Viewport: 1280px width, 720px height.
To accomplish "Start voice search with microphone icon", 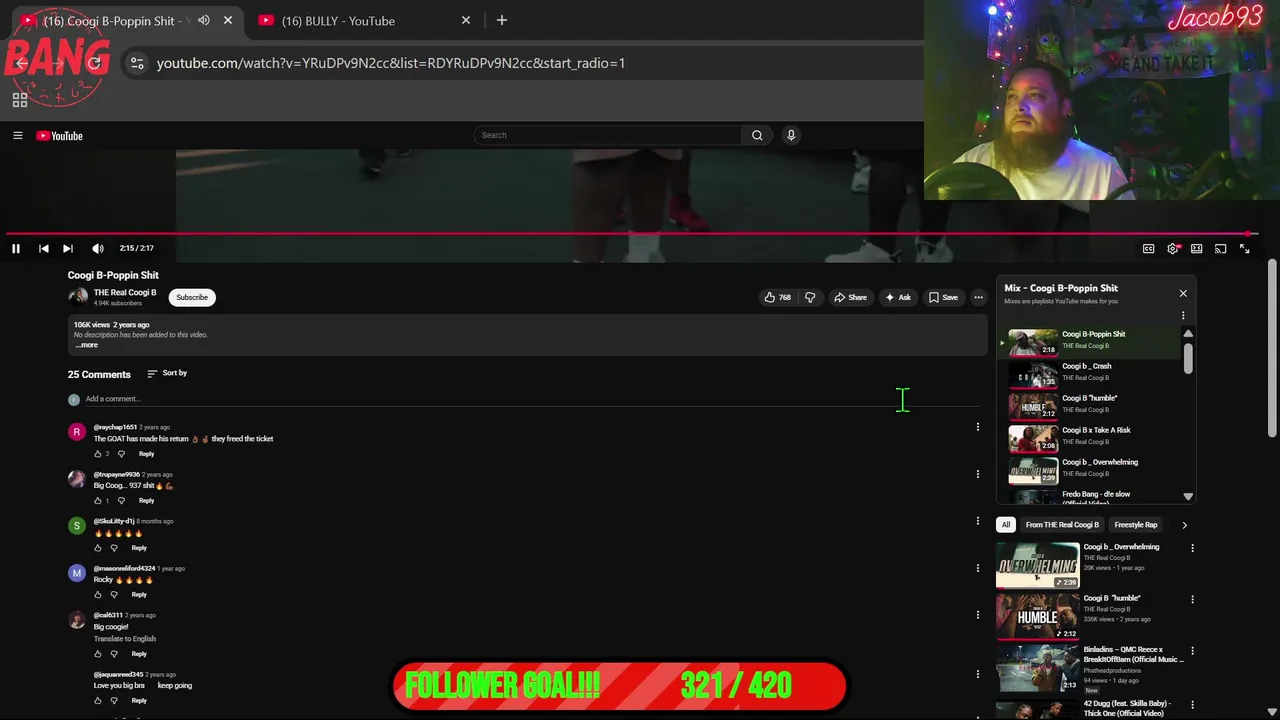I will click(791, 136).
